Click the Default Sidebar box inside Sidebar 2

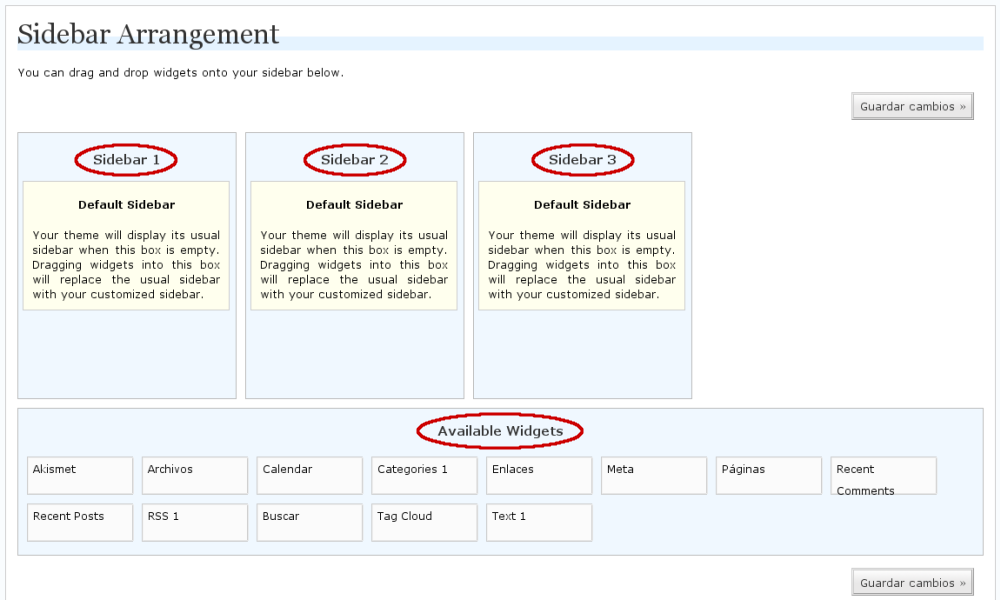(x=354, y=245)
